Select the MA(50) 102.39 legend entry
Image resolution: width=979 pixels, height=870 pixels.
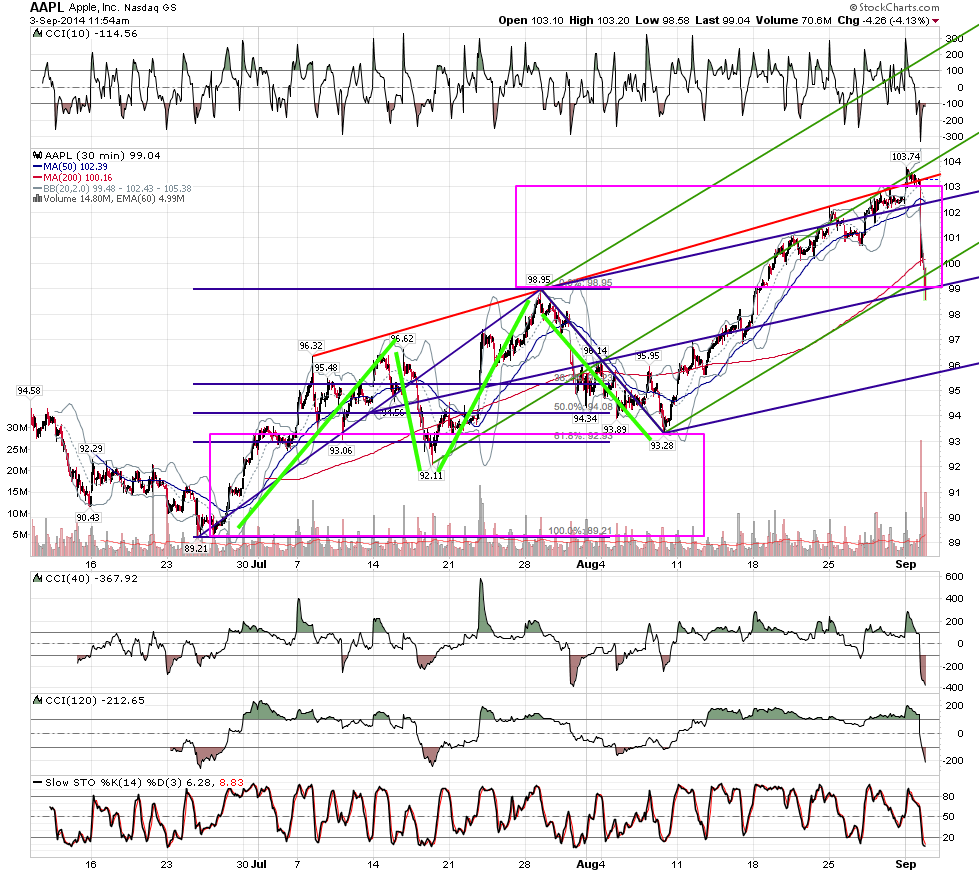pos(70,167)
